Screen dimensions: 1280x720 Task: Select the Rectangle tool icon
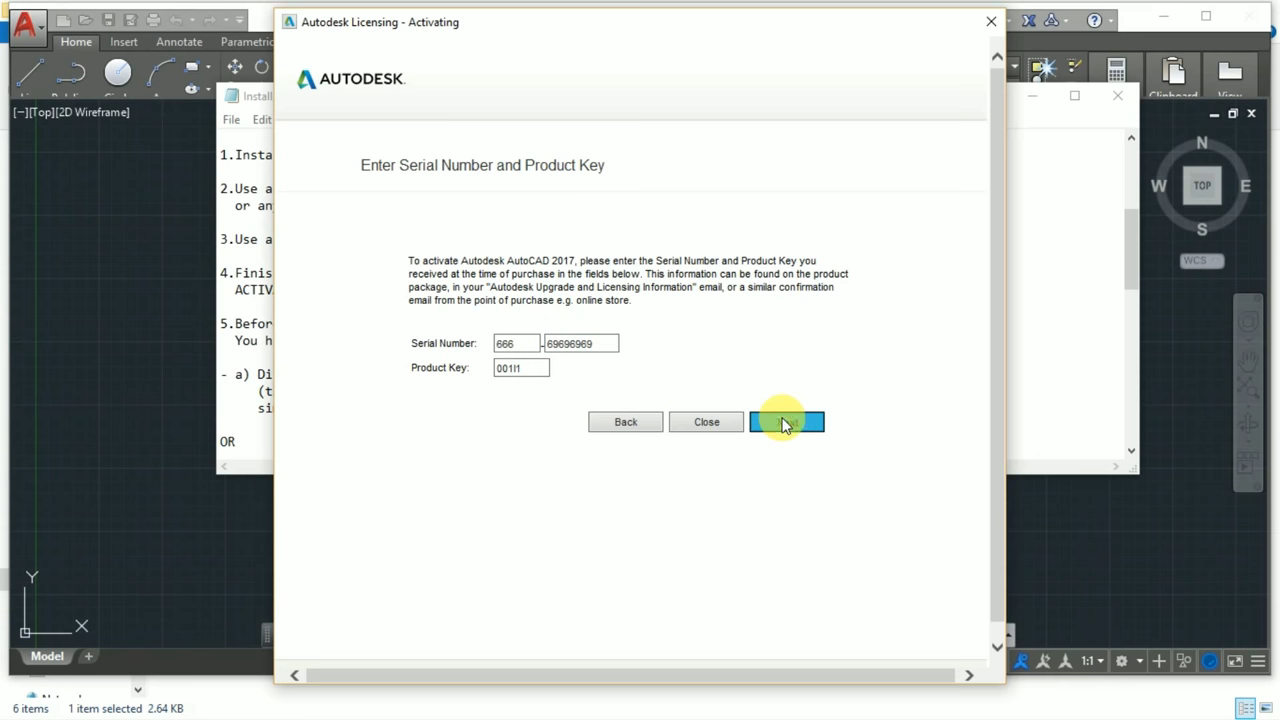coord(192,67)
